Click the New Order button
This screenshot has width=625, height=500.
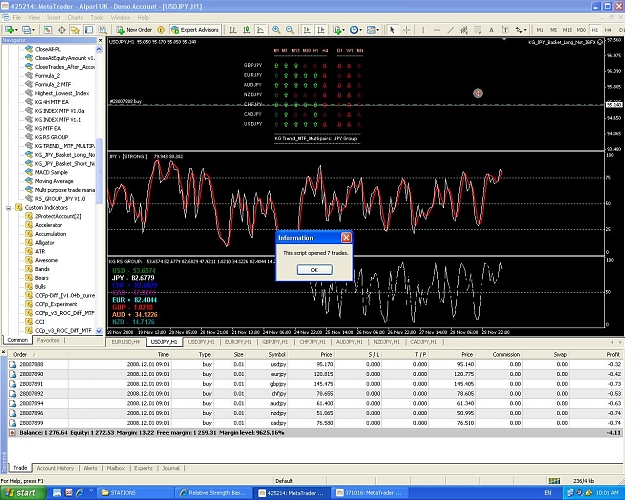point(134,30)
